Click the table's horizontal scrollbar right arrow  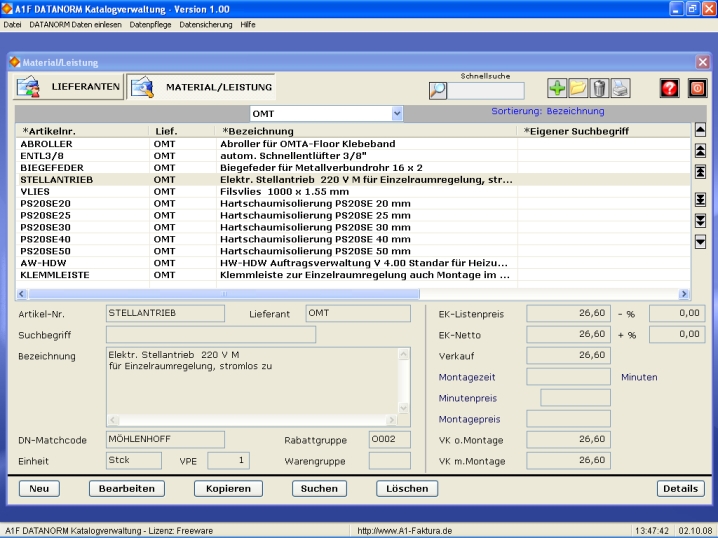pos(684,294)
